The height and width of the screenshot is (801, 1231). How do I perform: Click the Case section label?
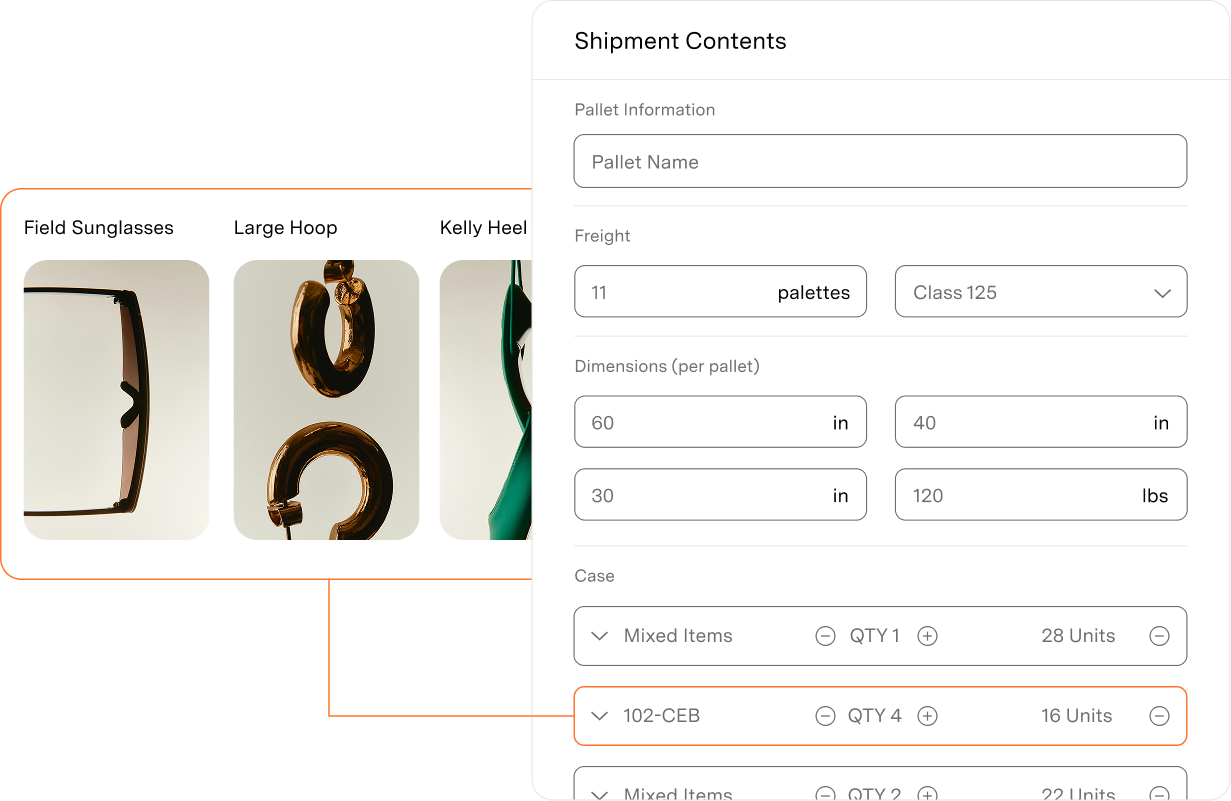click(x=594, y=576)
